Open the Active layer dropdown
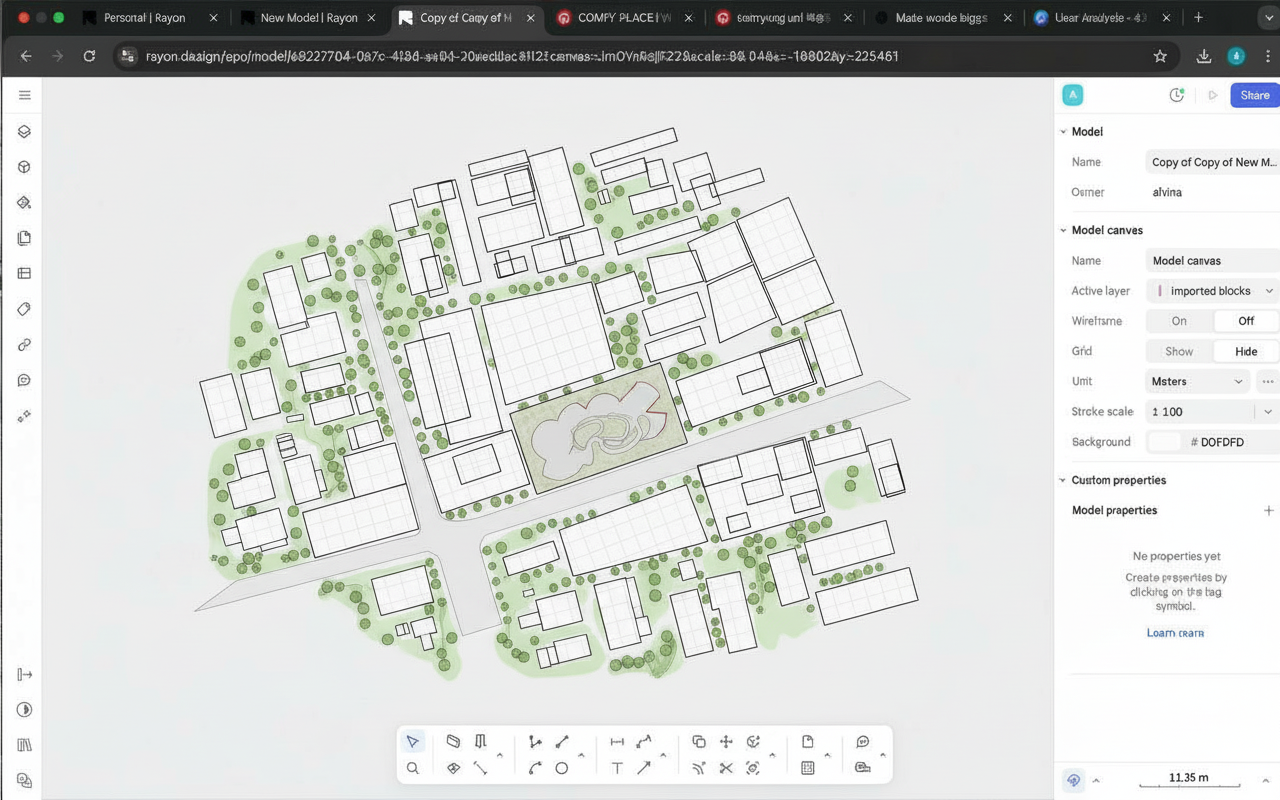1280x800 pixels. pos(1213,291)
